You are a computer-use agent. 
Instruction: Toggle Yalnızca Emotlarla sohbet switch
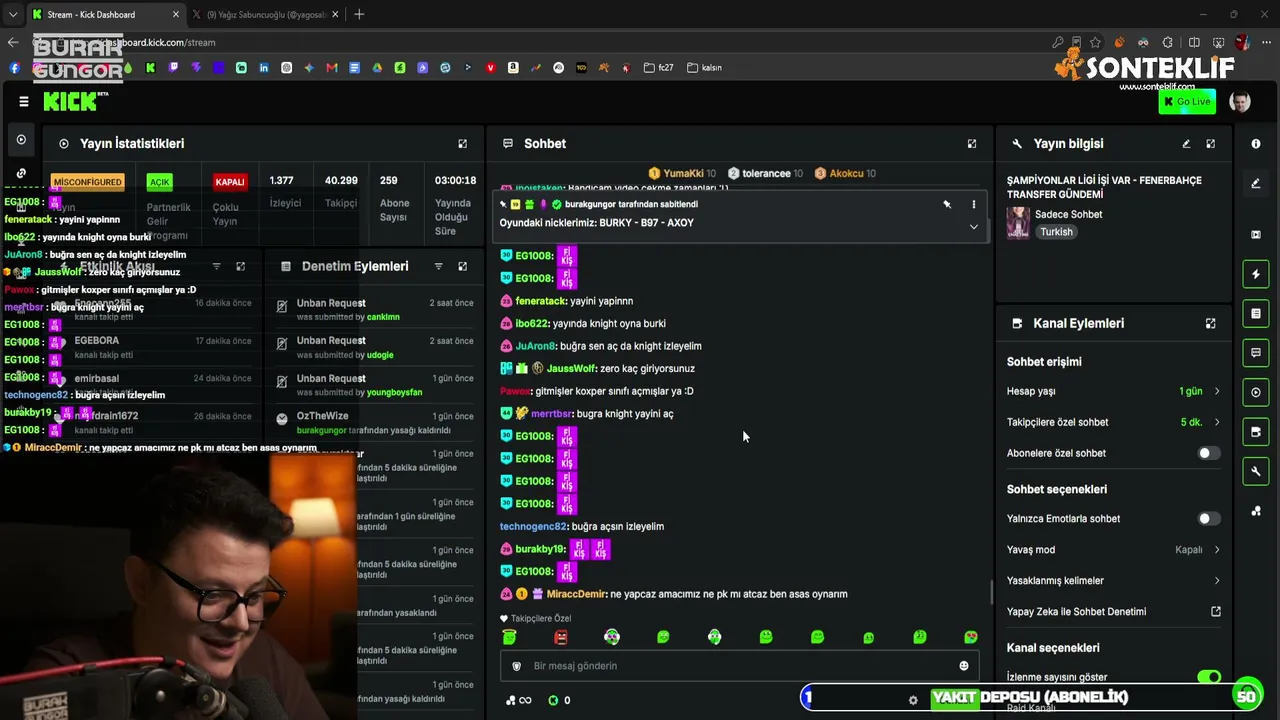tap(1209, 519)
